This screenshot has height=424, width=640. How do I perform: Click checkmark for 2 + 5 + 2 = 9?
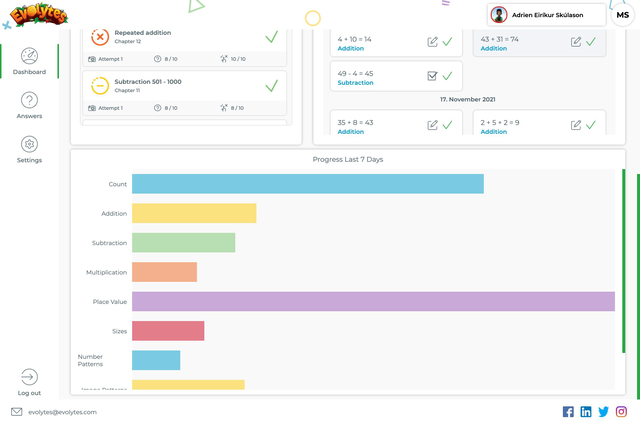(x=591, y=125)
